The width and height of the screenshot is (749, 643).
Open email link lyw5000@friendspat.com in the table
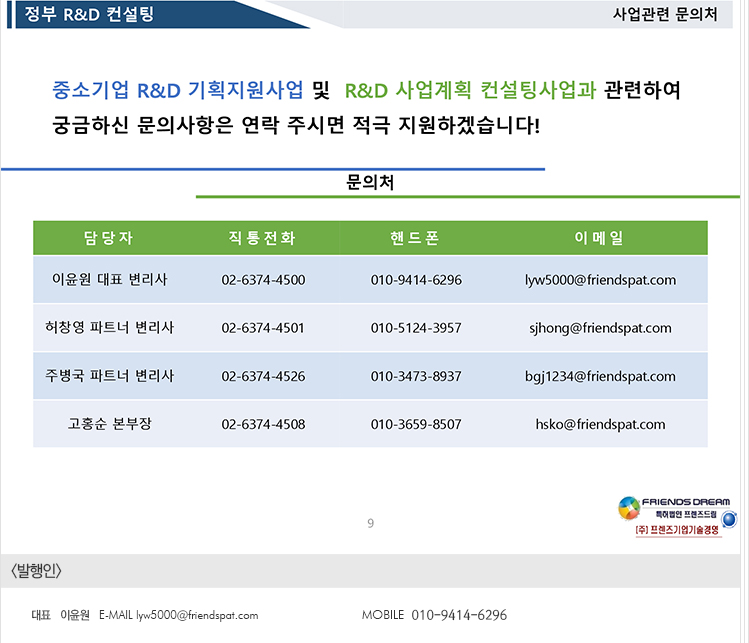[x=600, y=280]
